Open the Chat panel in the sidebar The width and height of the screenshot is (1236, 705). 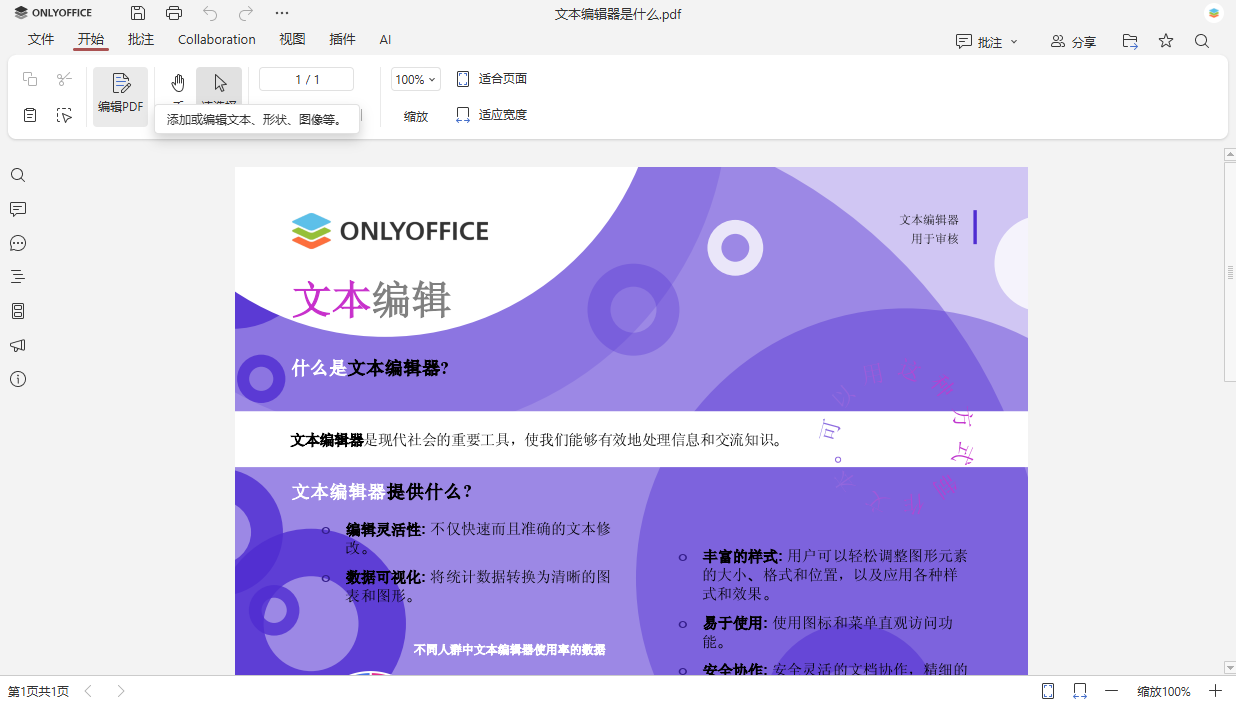point(18,243)
